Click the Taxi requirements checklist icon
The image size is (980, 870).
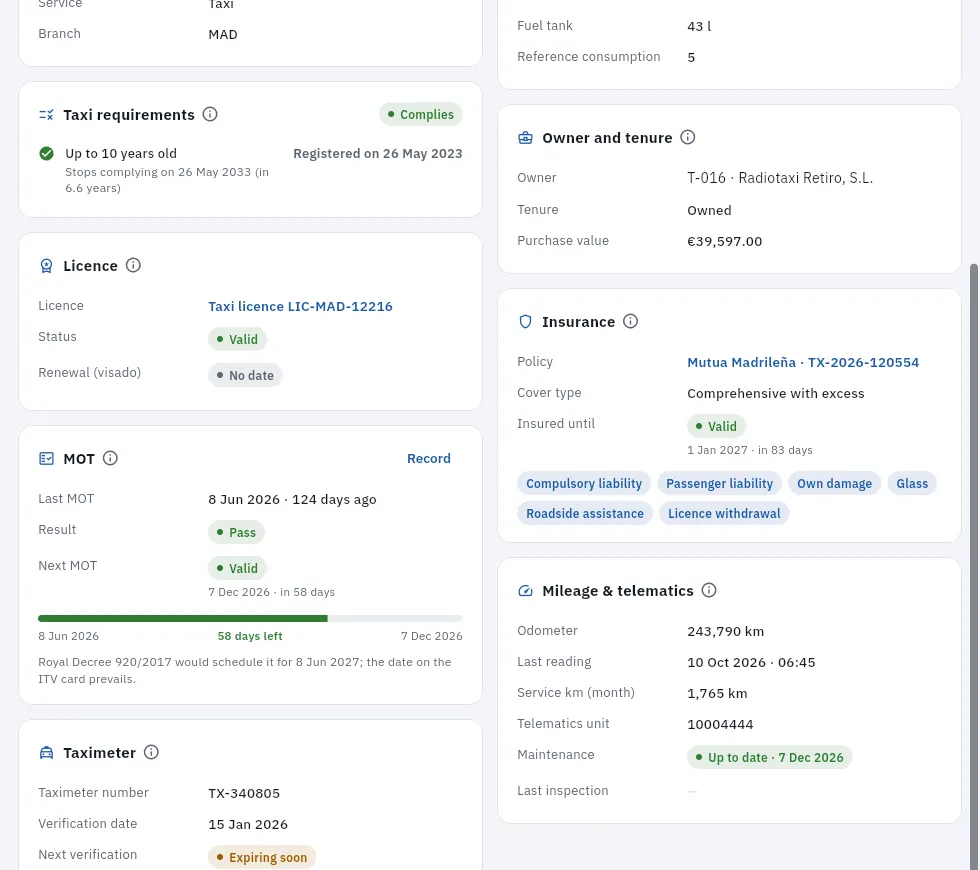click(46, 115)
